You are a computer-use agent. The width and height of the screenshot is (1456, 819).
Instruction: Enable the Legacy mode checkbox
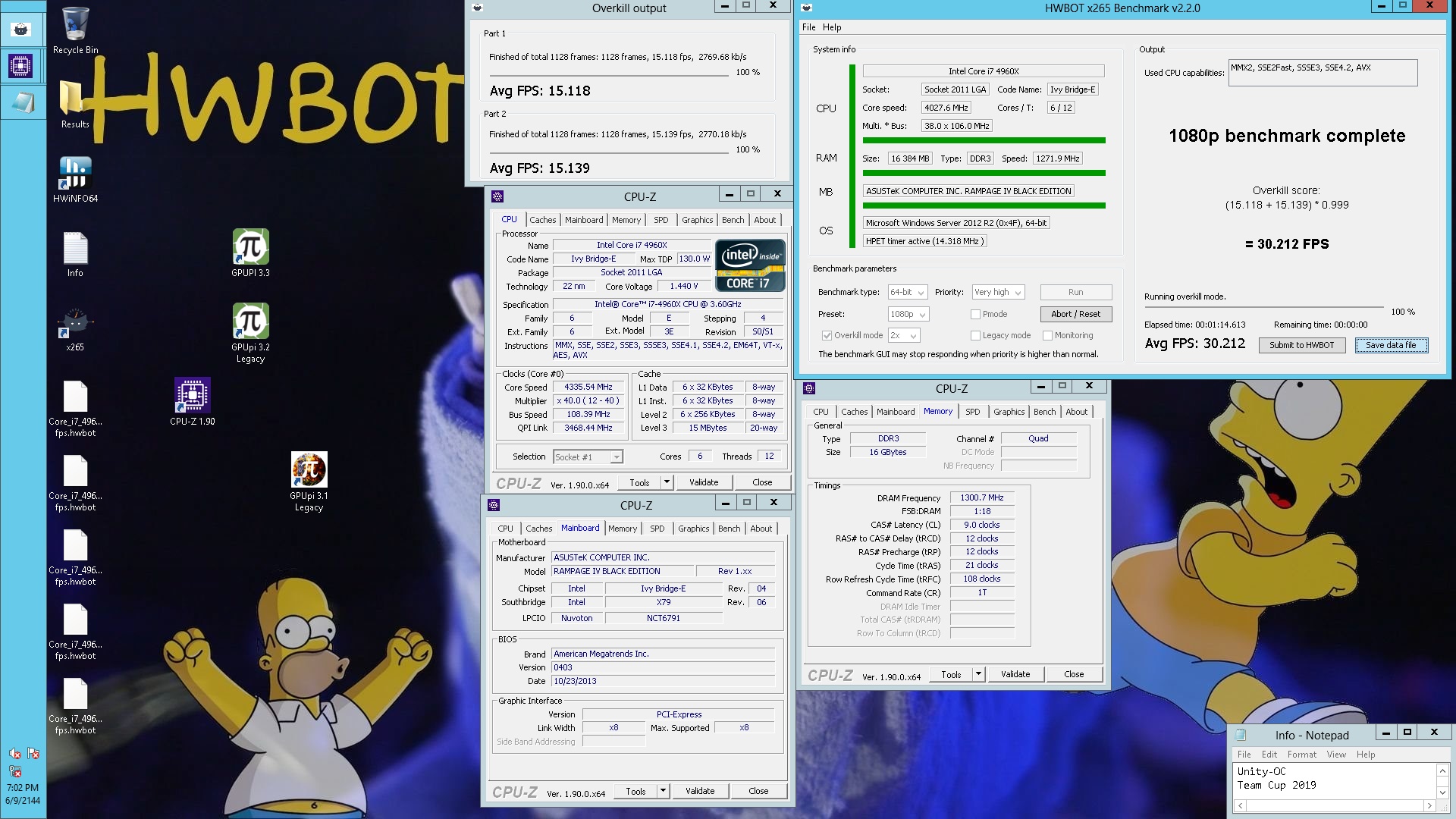coord(975,335)
